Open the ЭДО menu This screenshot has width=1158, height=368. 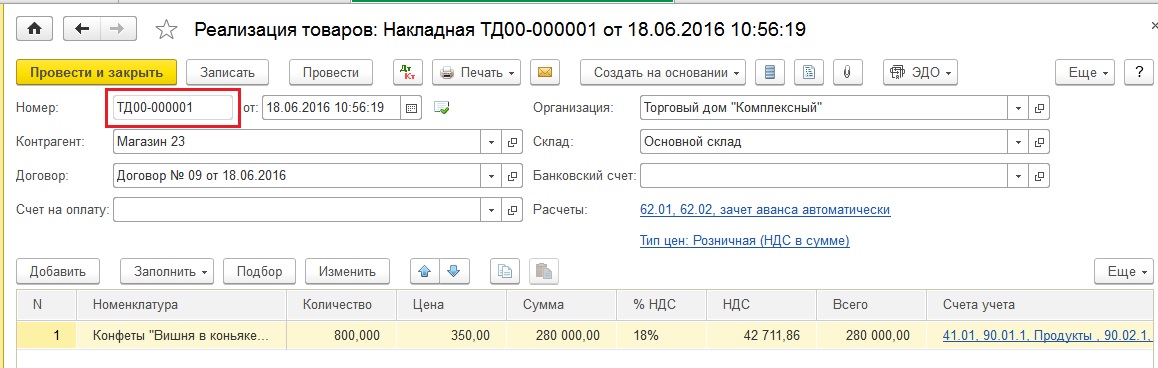(x=920, y=72)
